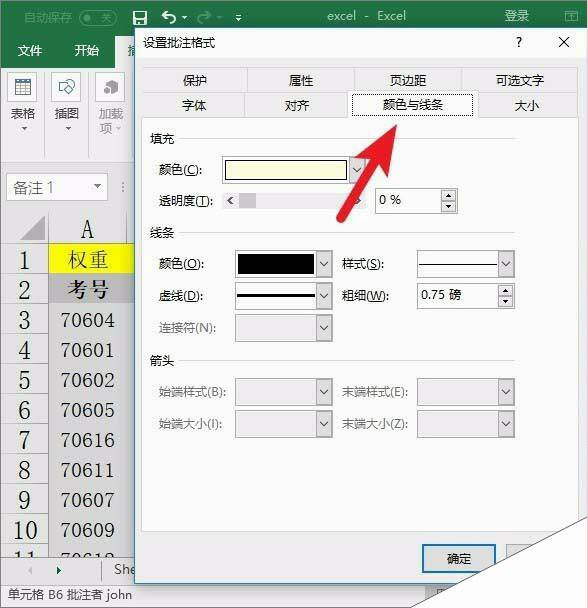Select the 颜色与线条 tab
This screenshot has height=608, width=587.
point(413,105)
